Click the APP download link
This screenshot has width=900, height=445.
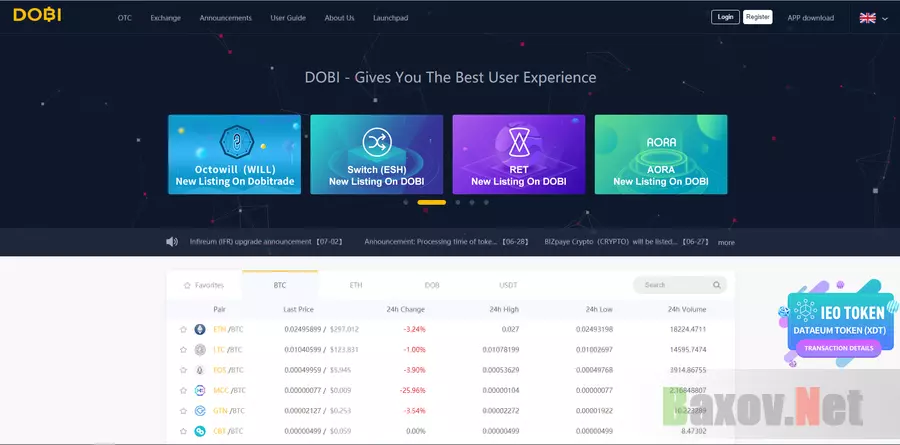pos(810,18)
